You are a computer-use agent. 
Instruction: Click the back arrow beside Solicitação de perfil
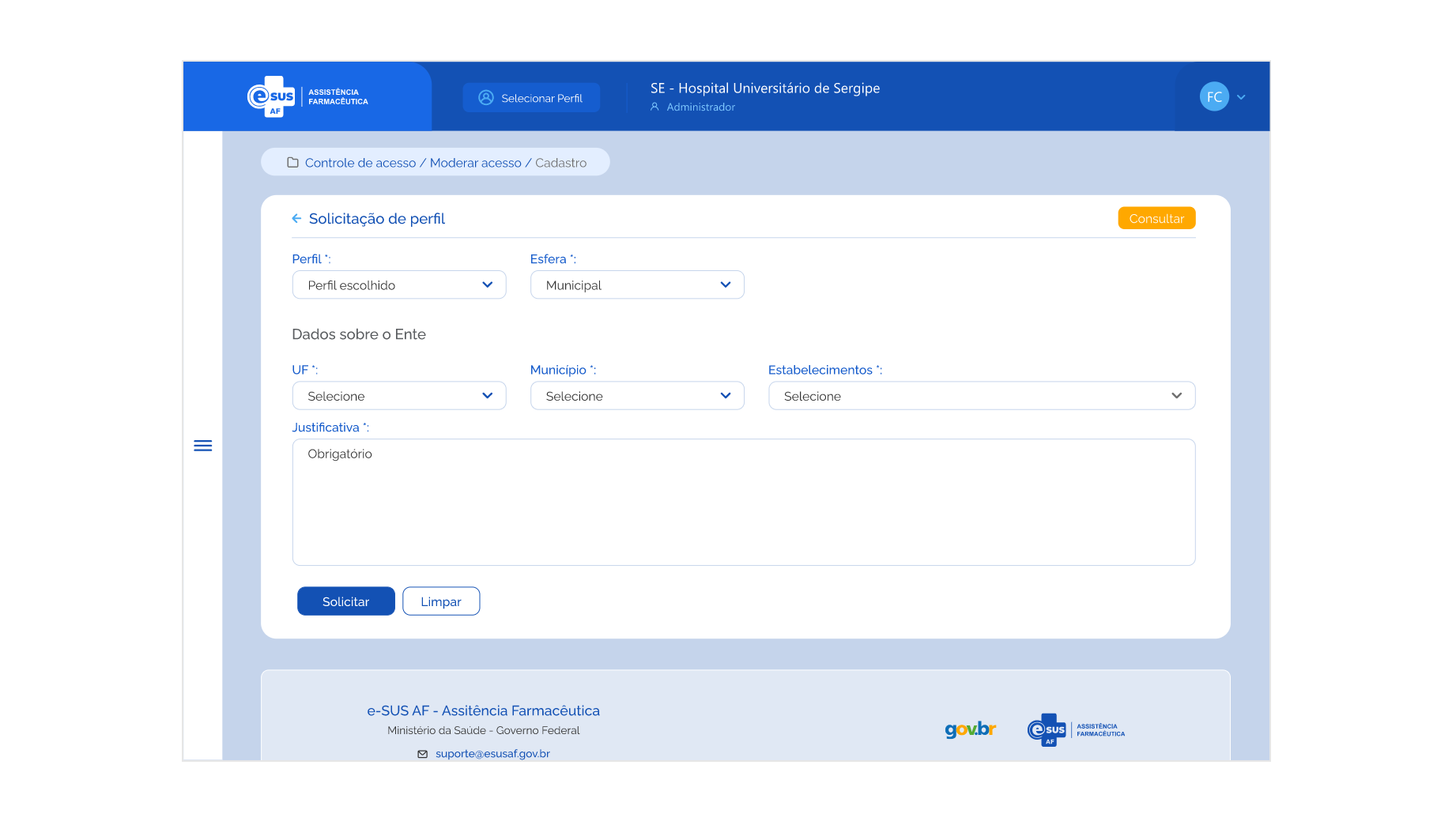coord(296,219)
